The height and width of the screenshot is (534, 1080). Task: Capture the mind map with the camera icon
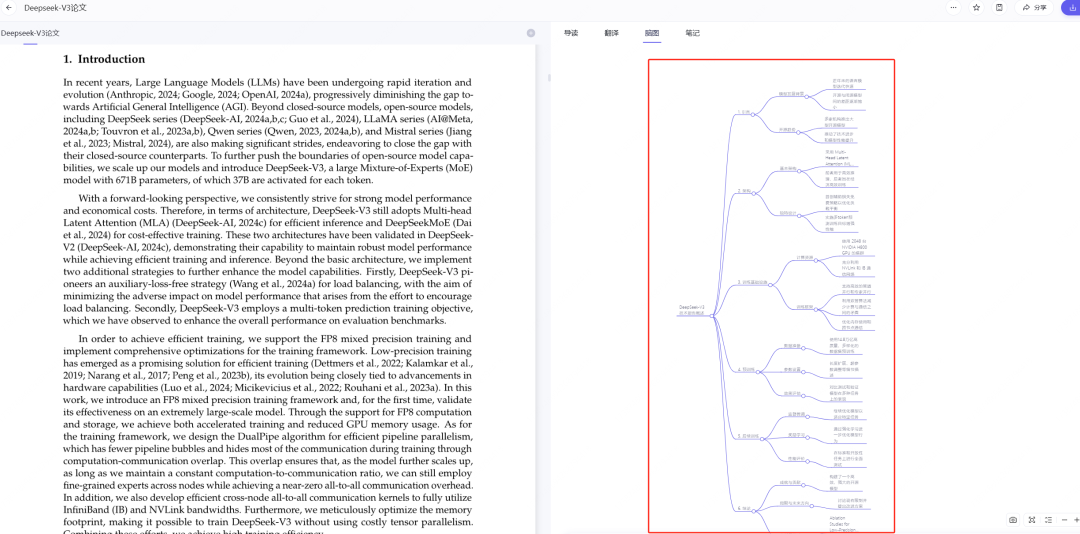pyautogui.click(x=1013, y=520)
